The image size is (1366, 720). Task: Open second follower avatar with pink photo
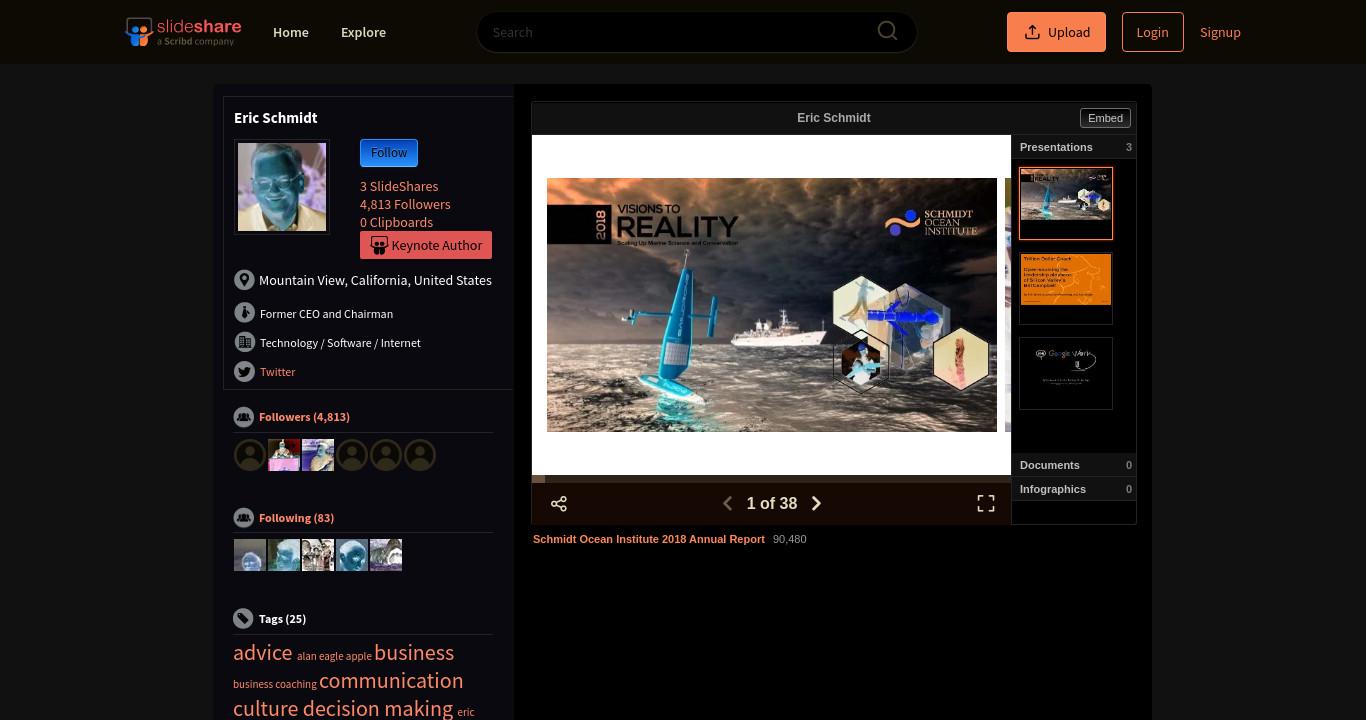coord(284,455)
